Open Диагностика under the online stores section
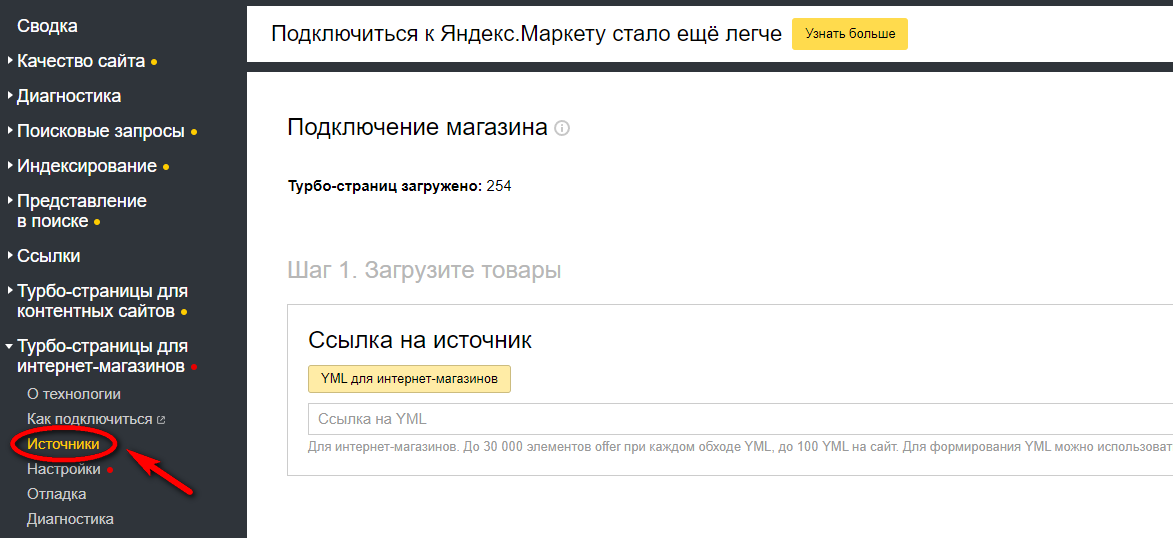 (70, 519)
